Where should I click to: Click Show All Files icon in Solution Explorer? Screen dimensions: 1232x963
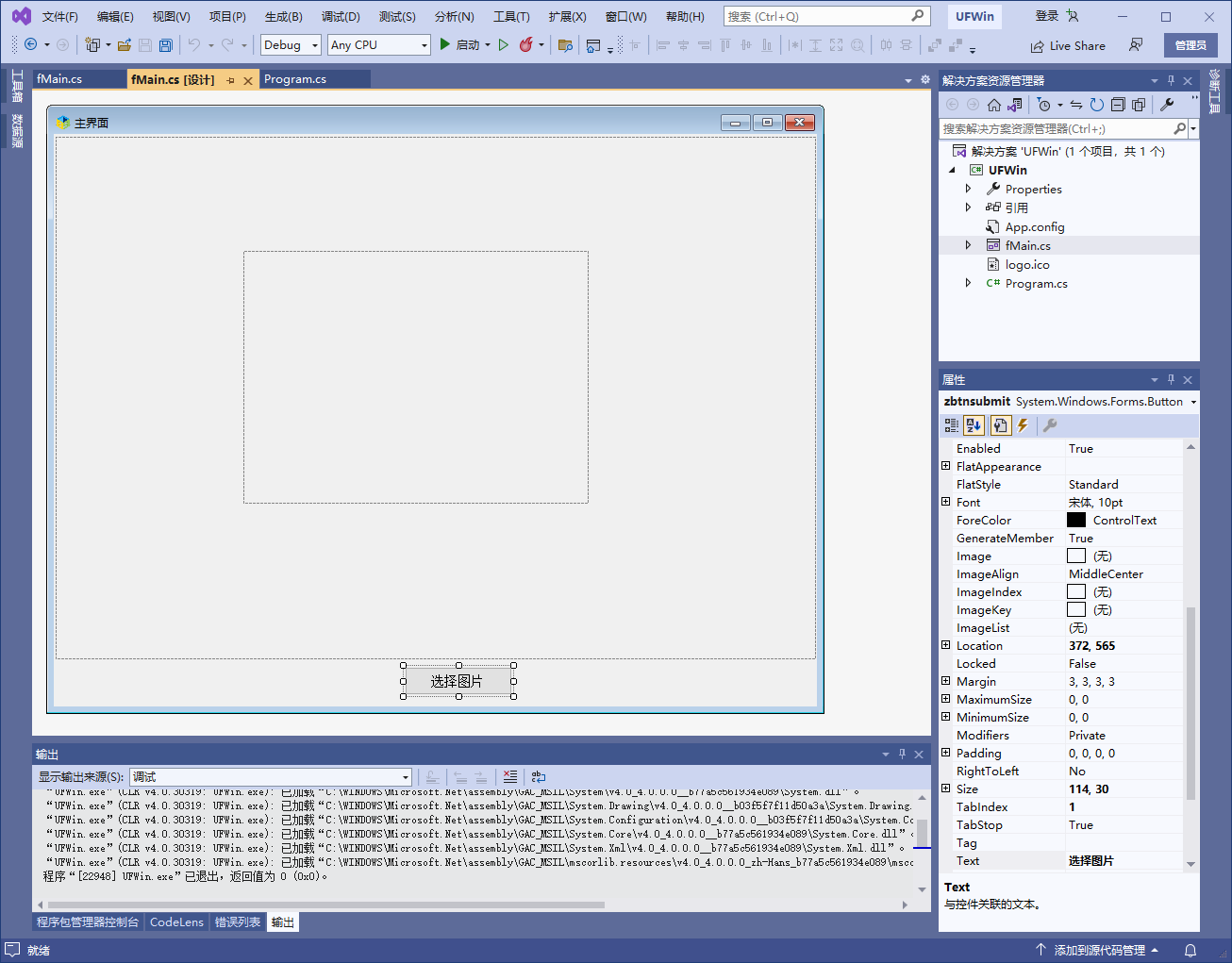(x=1139, y=105)
